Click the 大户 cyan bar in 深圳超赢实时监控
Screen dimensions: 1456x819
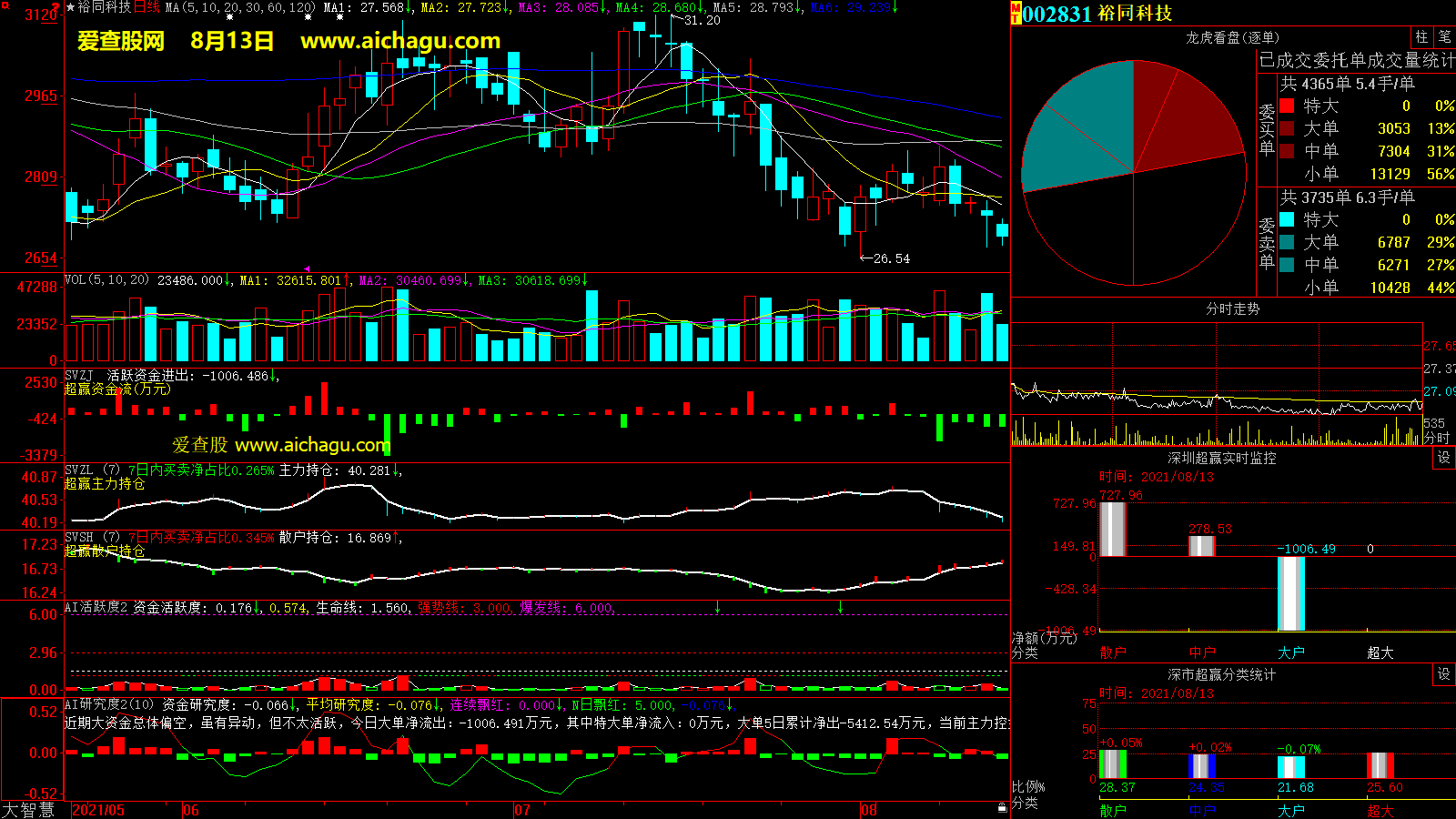[x=1290, y=593]
